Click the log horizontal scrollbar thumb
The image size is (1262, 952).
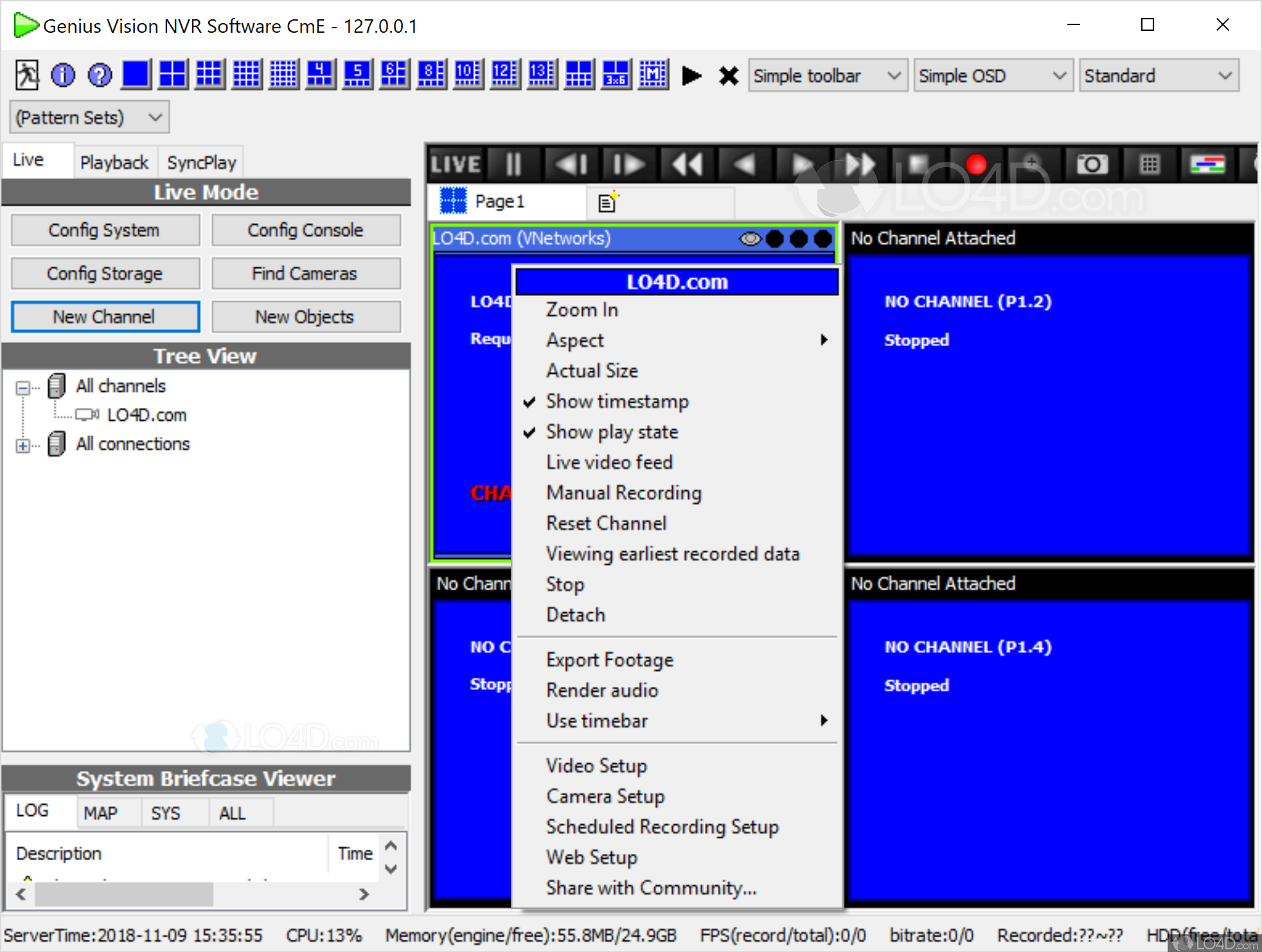123,894
